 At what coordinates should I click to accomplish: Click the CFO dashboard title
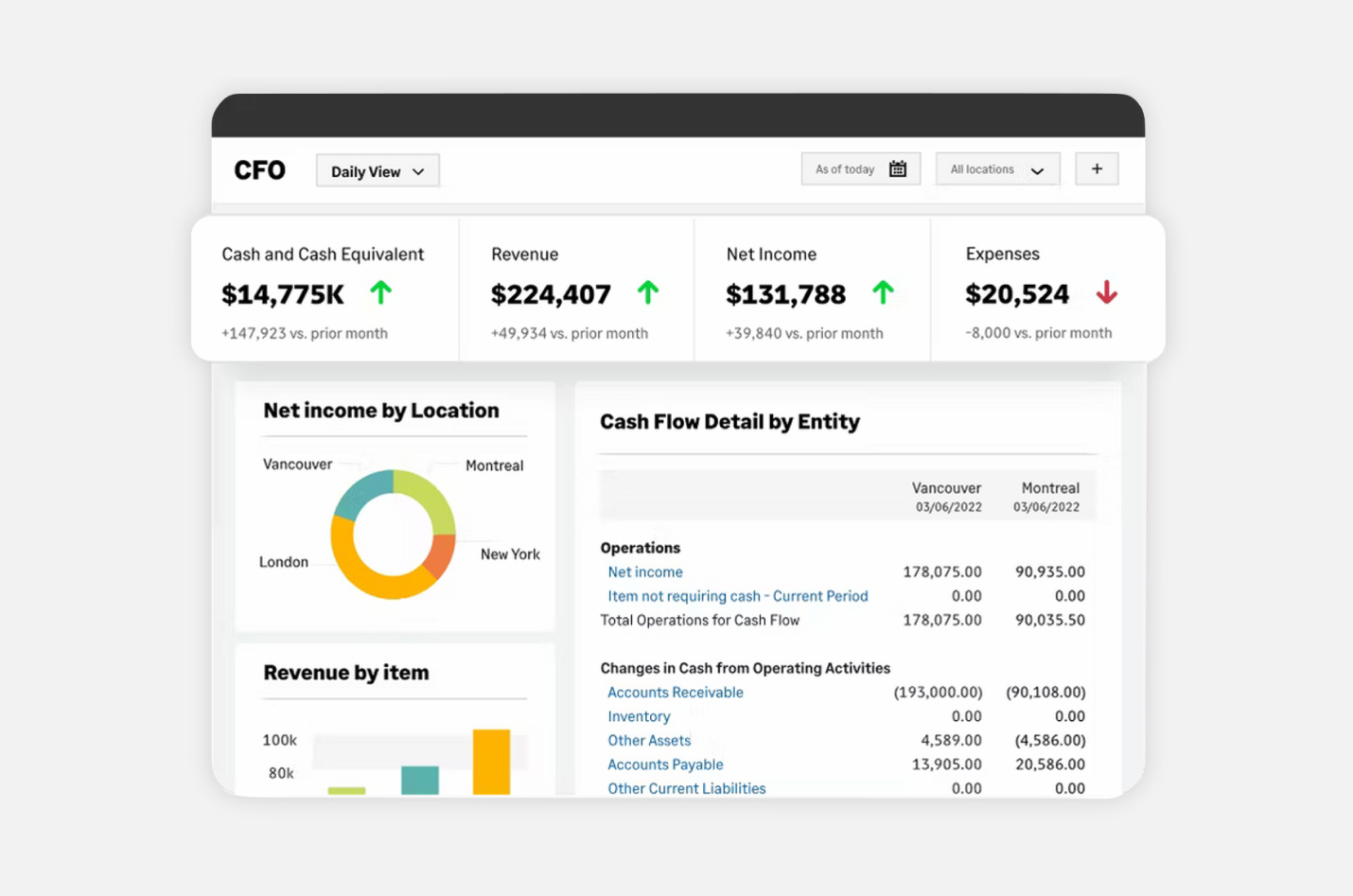[x=259, y=170]
